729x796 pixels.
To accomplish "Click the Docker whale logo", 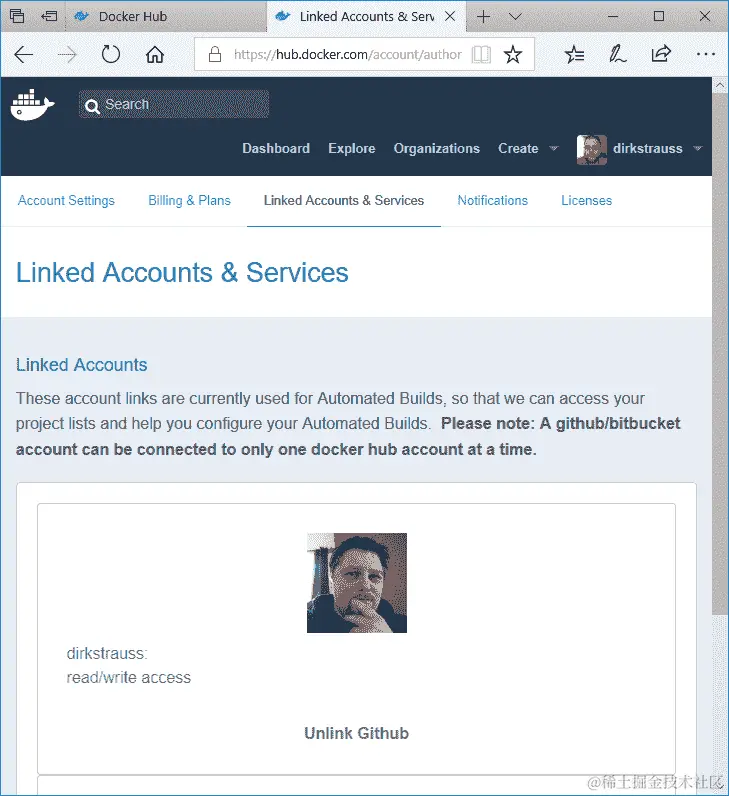I will coord(32,105).
